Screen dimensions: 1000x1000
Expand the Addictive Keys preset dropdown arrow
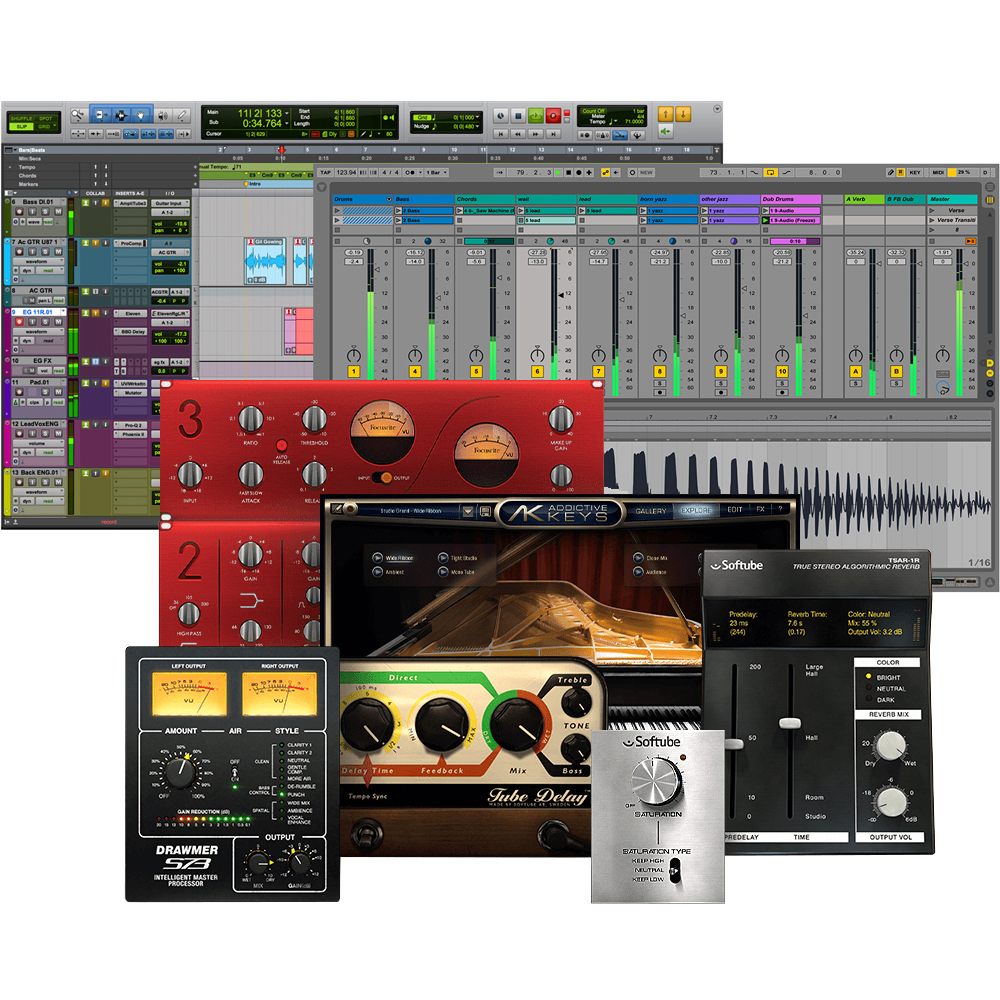click(468, 511)
